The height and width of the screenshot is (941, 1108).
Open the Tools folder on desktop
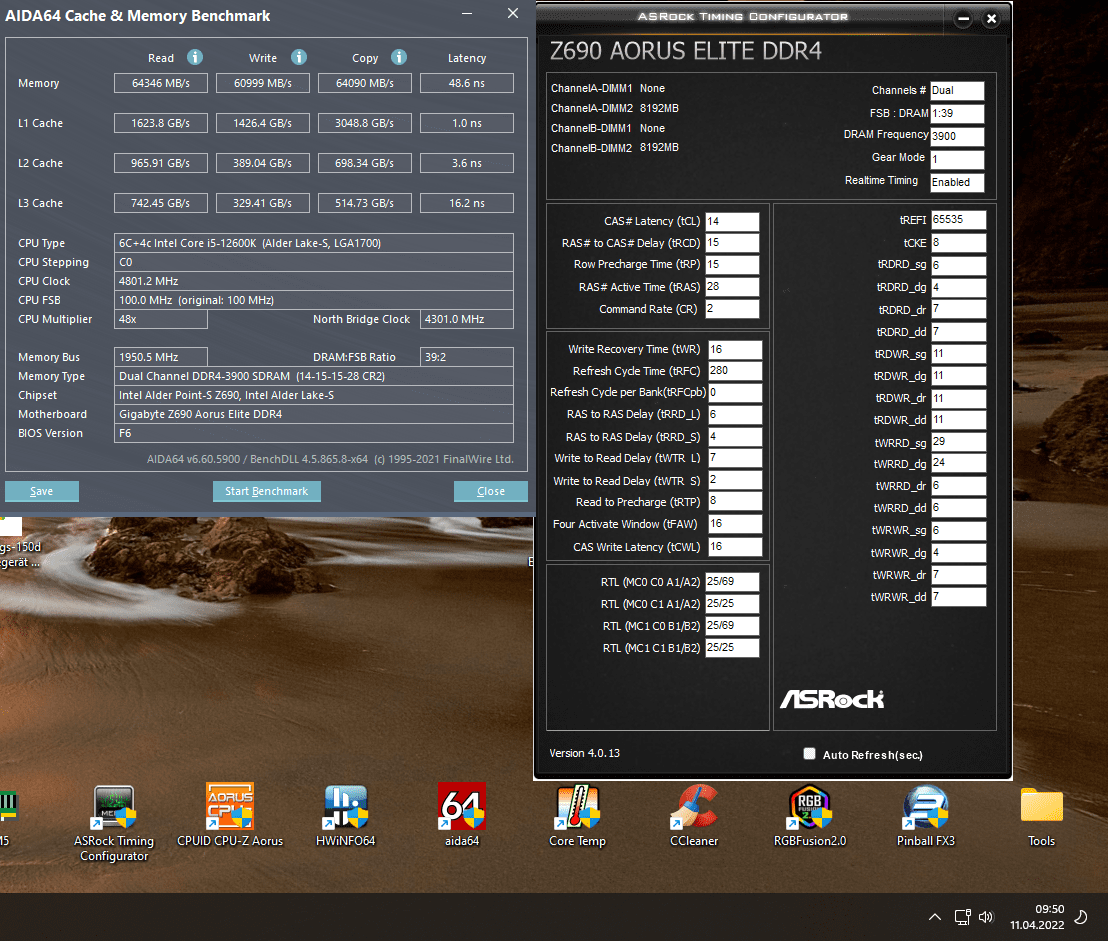(x=1042, y=815)
